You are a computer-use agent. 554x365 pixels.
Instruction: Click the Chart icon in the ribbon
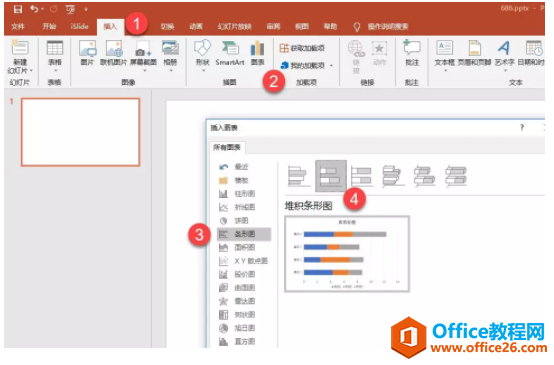pos(258,53)
